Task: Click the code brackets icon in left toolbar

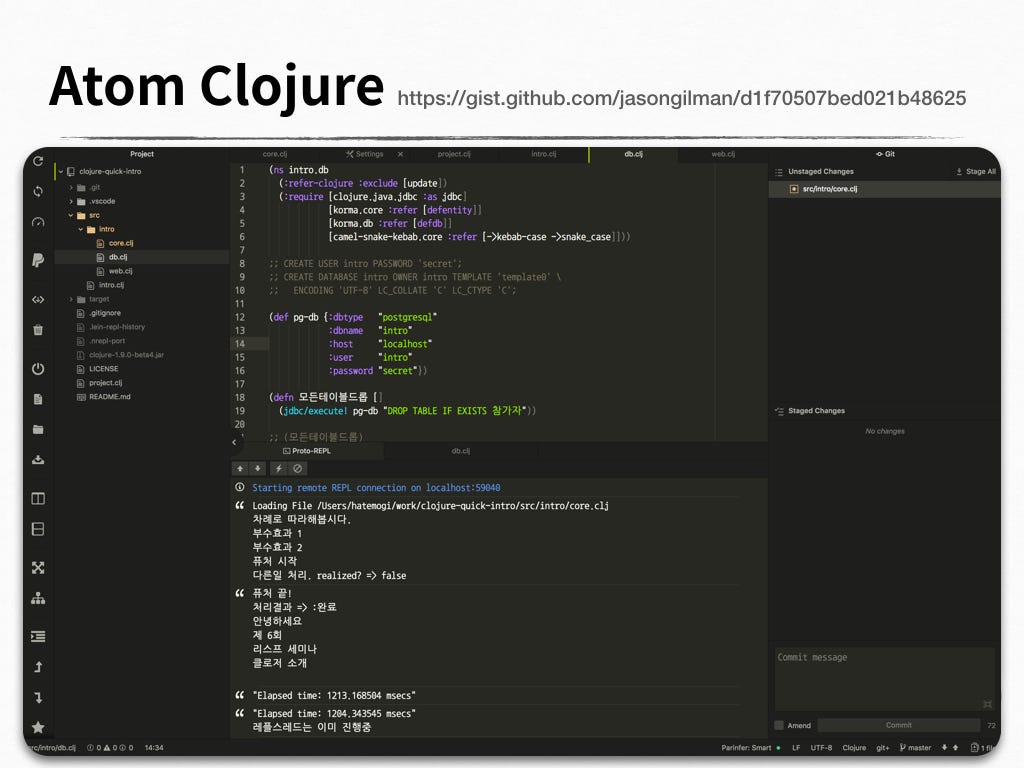Action: tap(38, 299)
